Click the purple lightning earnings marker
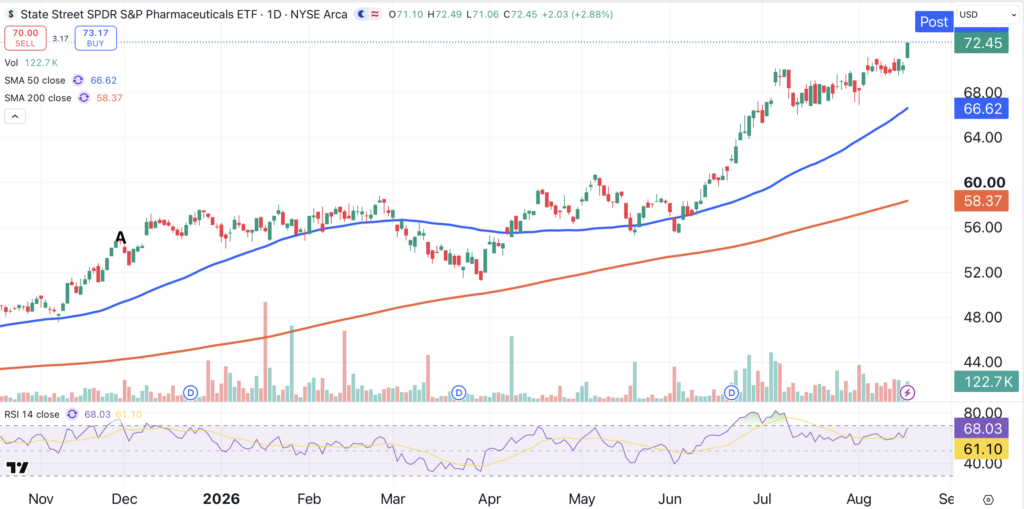The height and width of the screenshot is (509, 1024). point(908,393)
